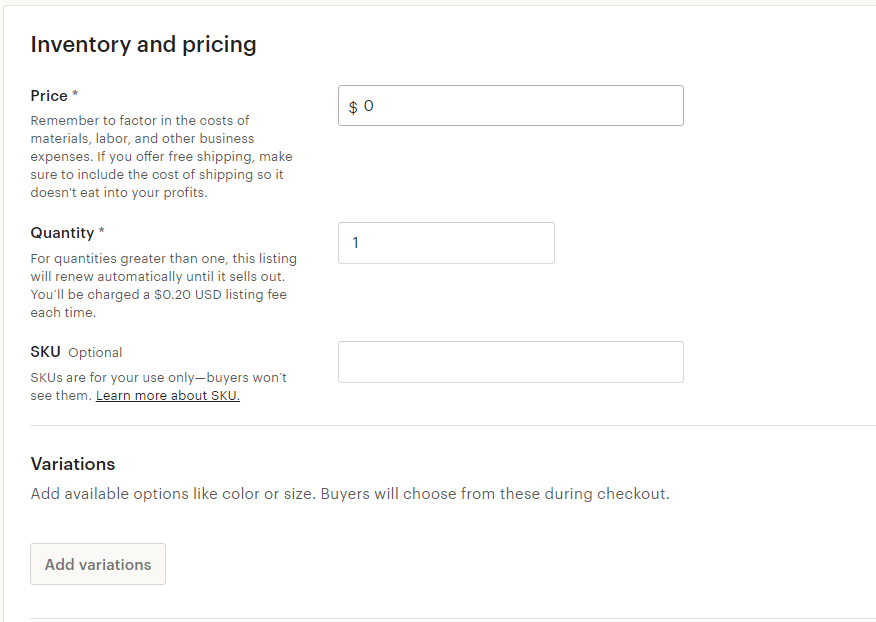This screenshot has width=876, height=622.
Task: Select the Variations section heading
Action: tap(73, 464)
